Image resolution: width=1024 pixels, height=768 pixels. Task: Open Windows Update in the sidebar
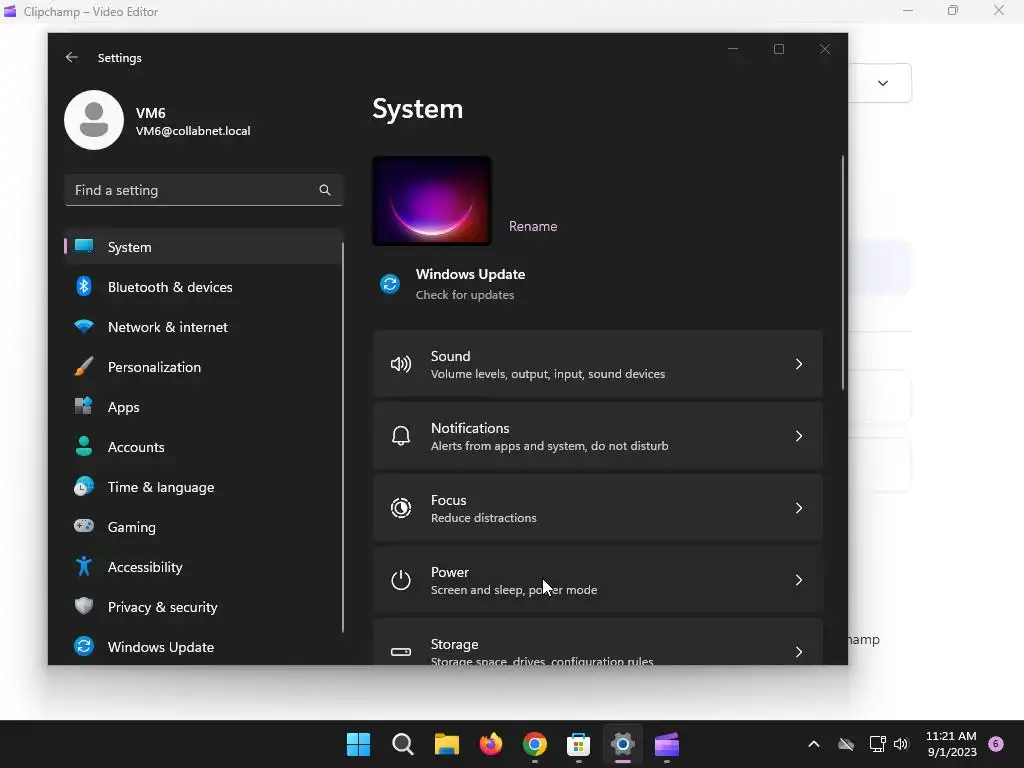204,647
